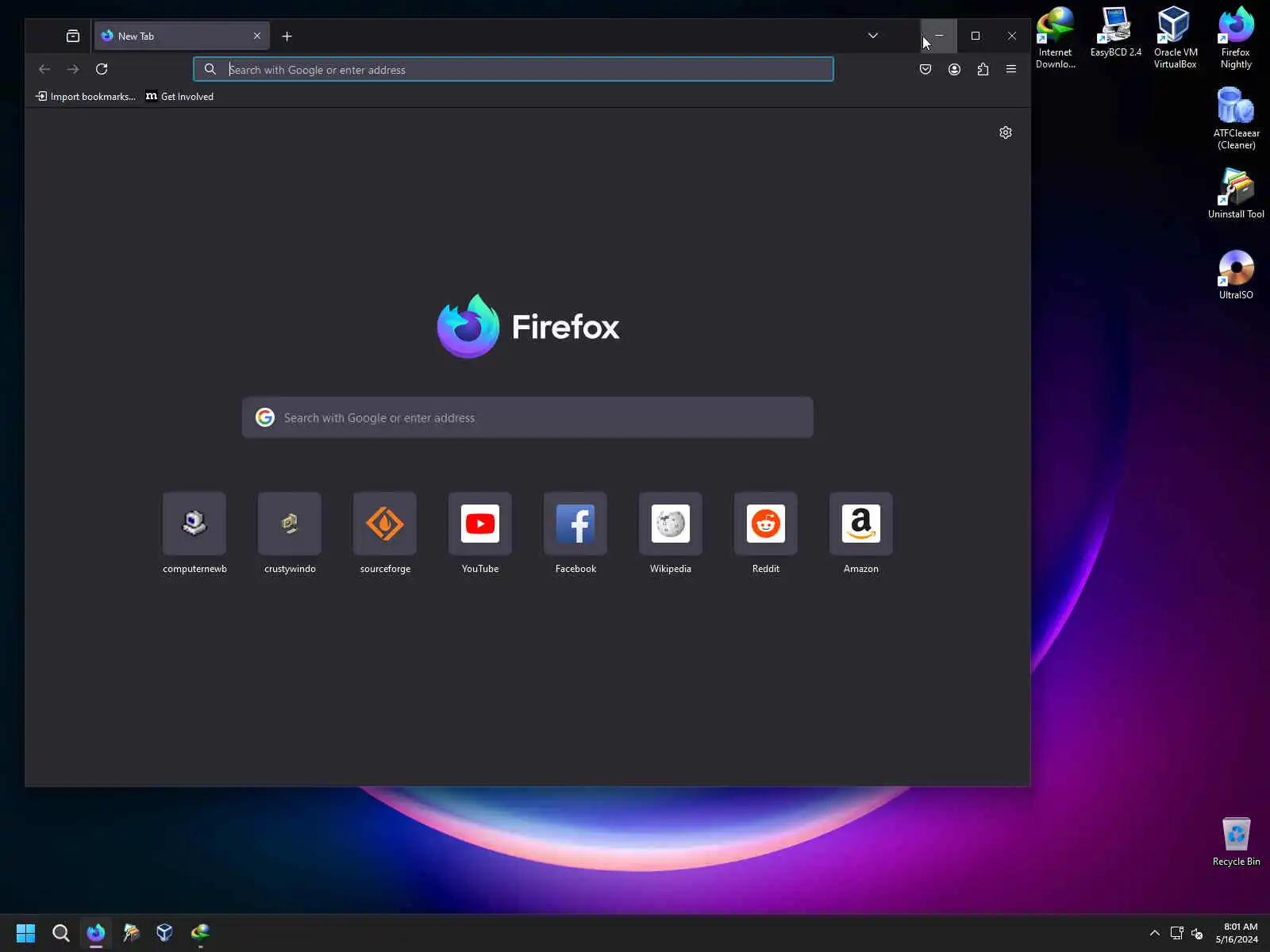
Task: Open the taskbar clock and date
Action: click(x=1237, y=933)
